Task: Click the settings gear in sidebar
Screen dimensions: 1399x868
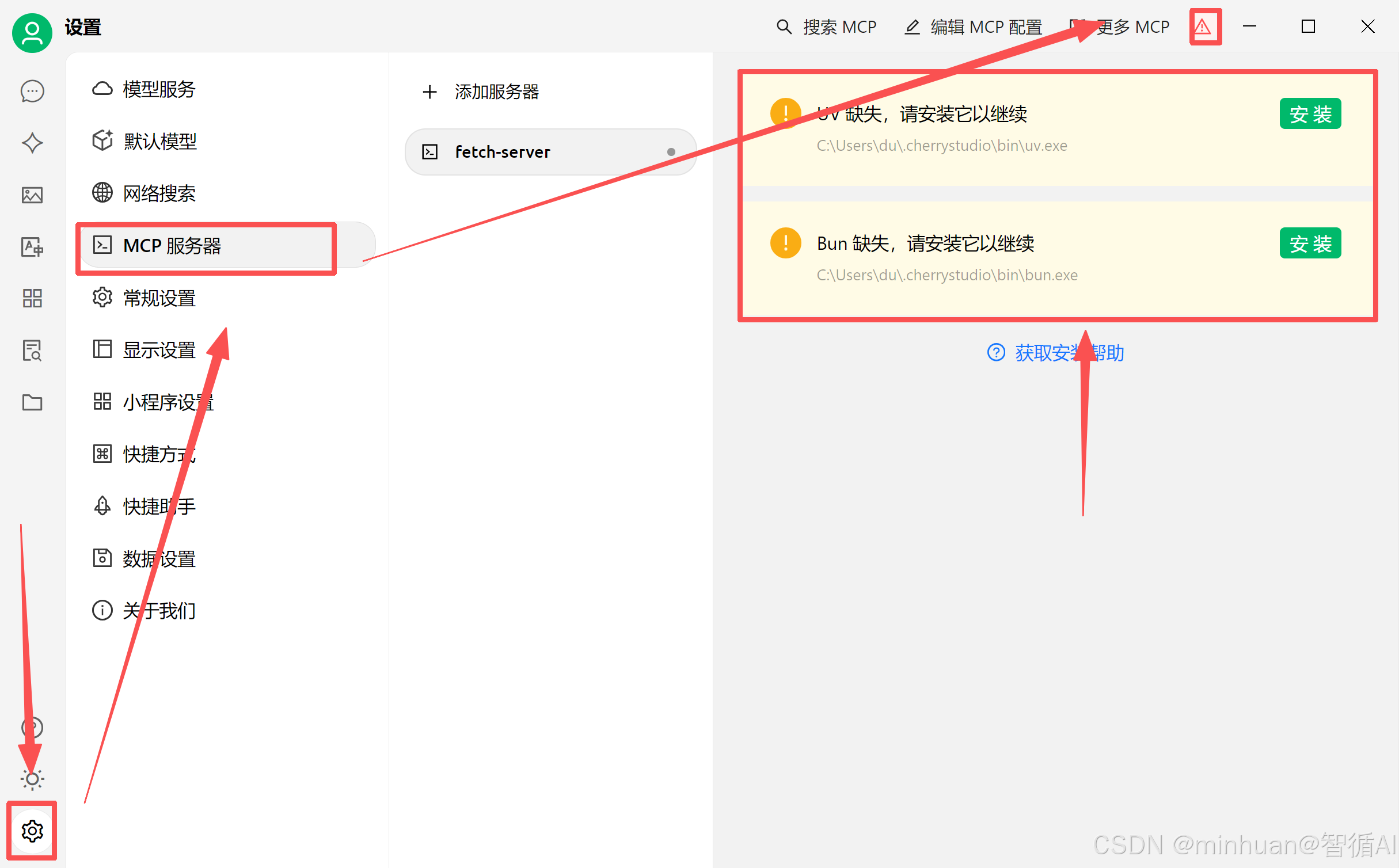Action: [32, 831]
